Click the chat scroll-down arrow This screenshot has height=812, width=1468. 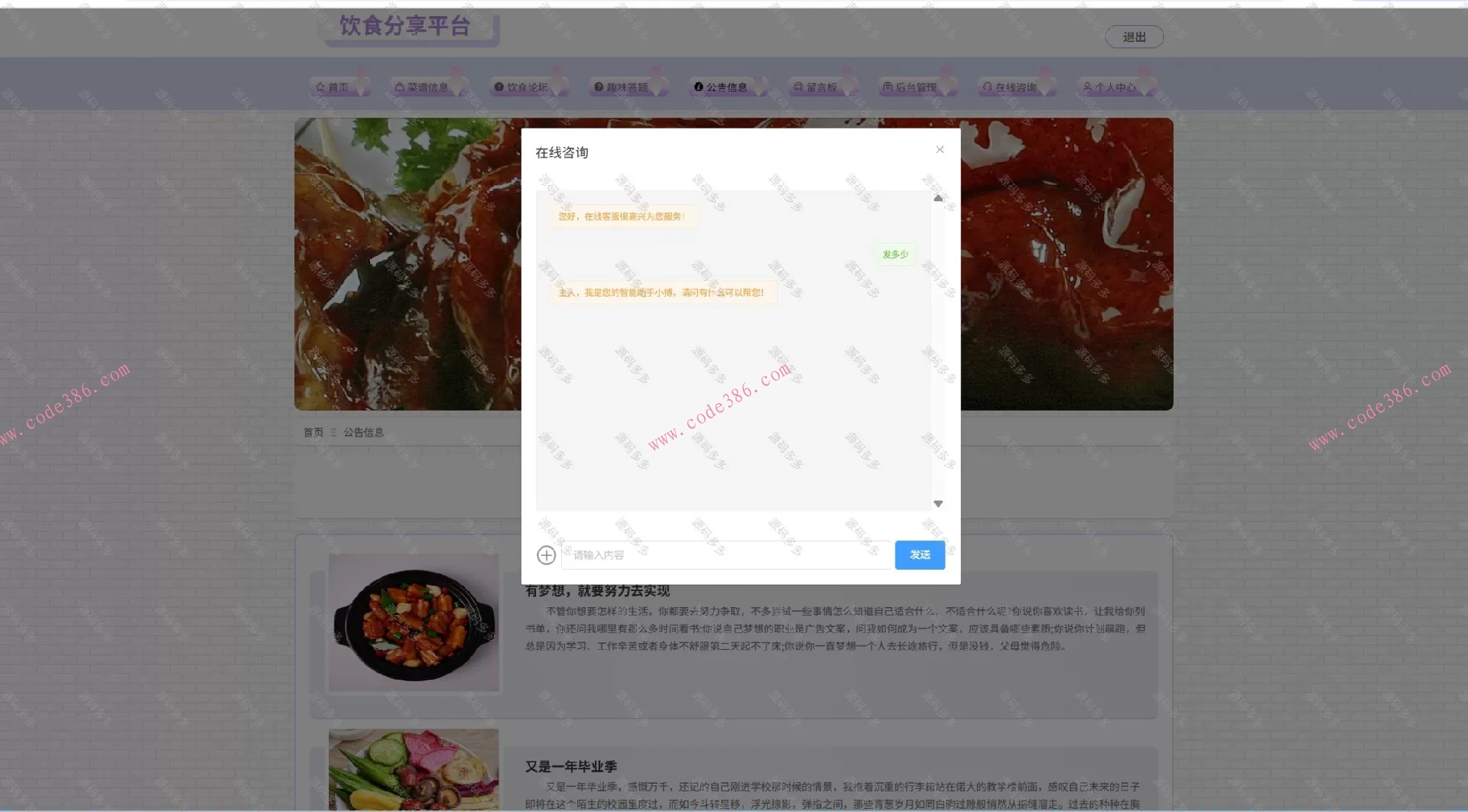(938, 503)
